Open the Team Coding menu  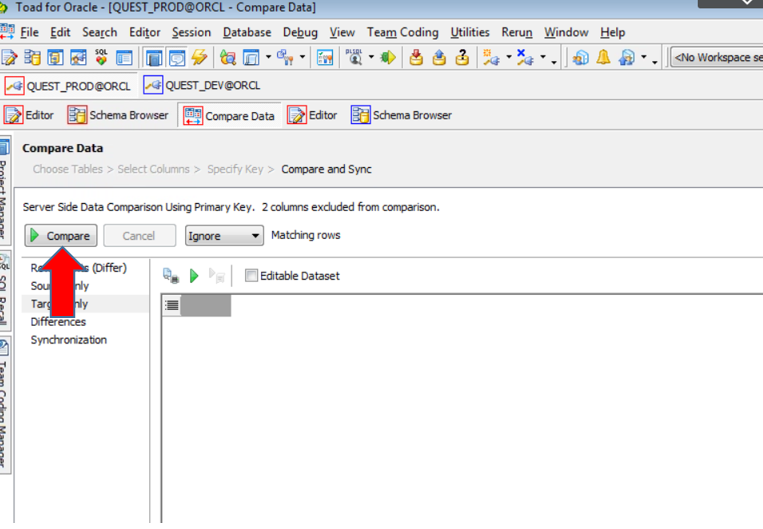[402, 33]
